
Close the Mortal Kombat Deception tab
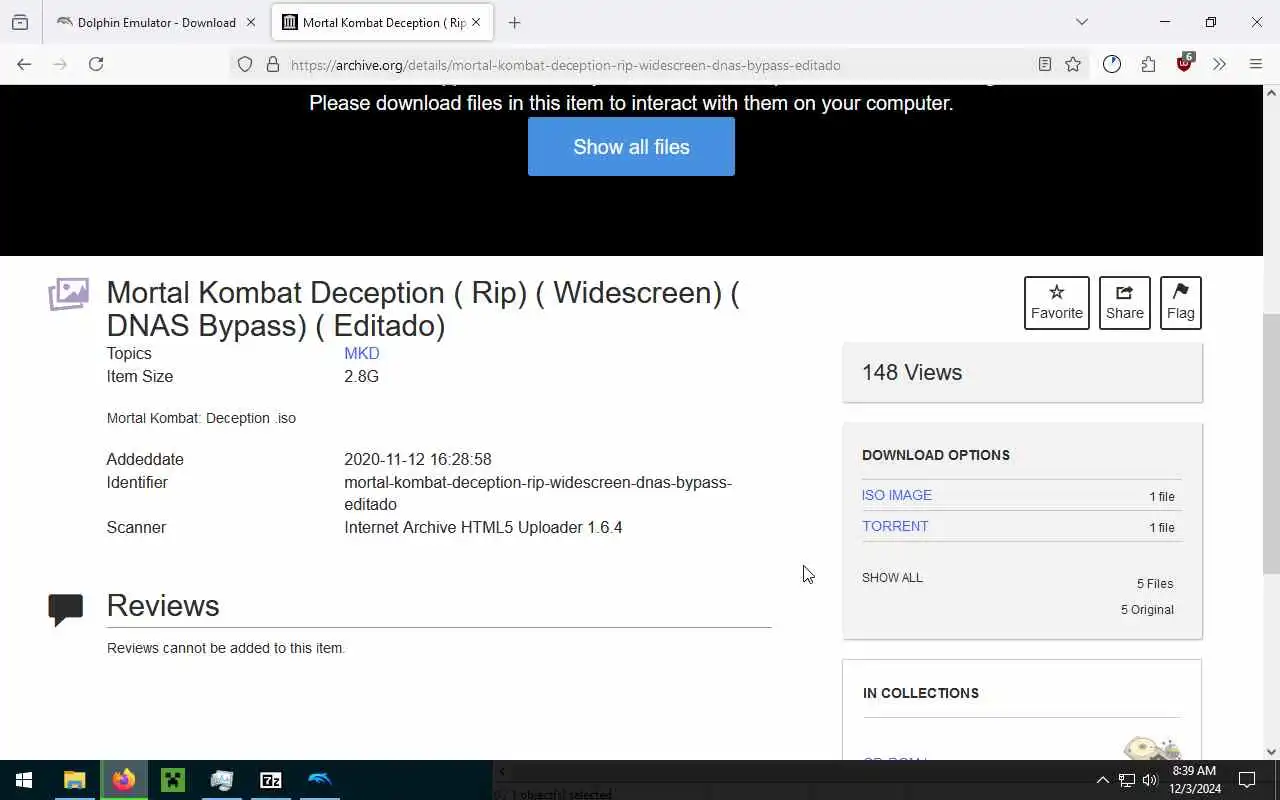[477, 22]
